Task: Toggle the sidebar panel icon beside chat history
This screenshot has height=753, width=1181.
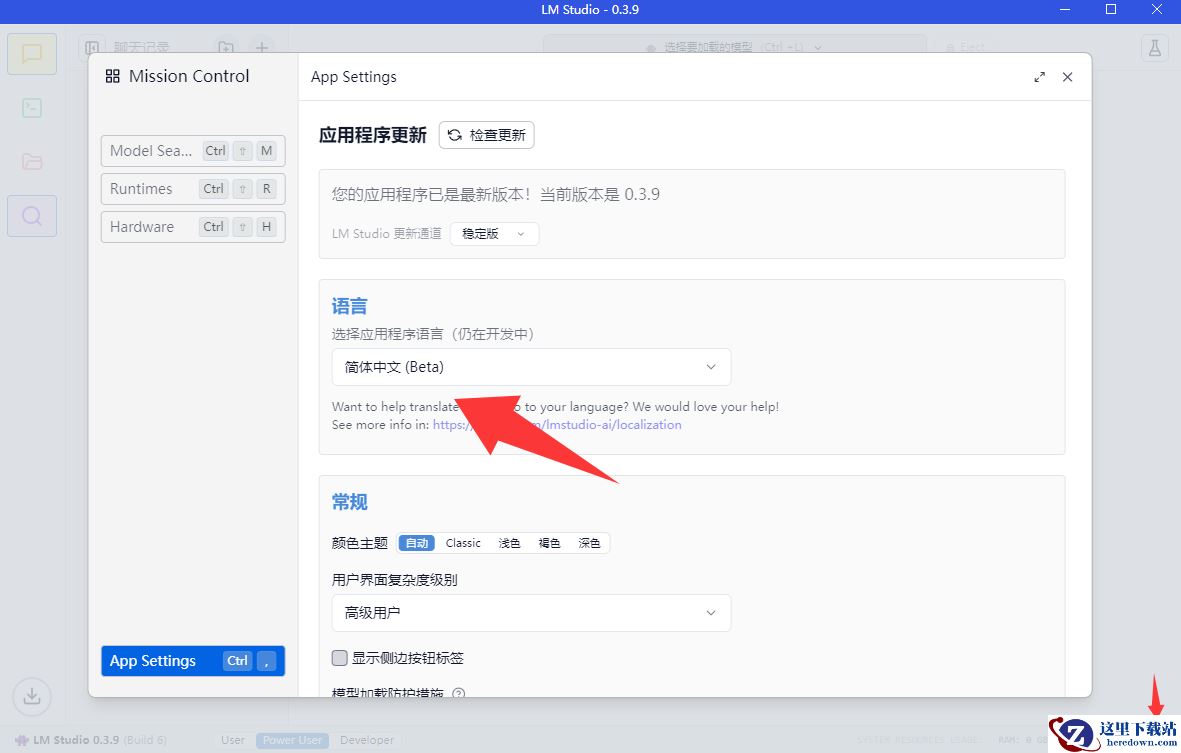Action: (x=92, y=47)
